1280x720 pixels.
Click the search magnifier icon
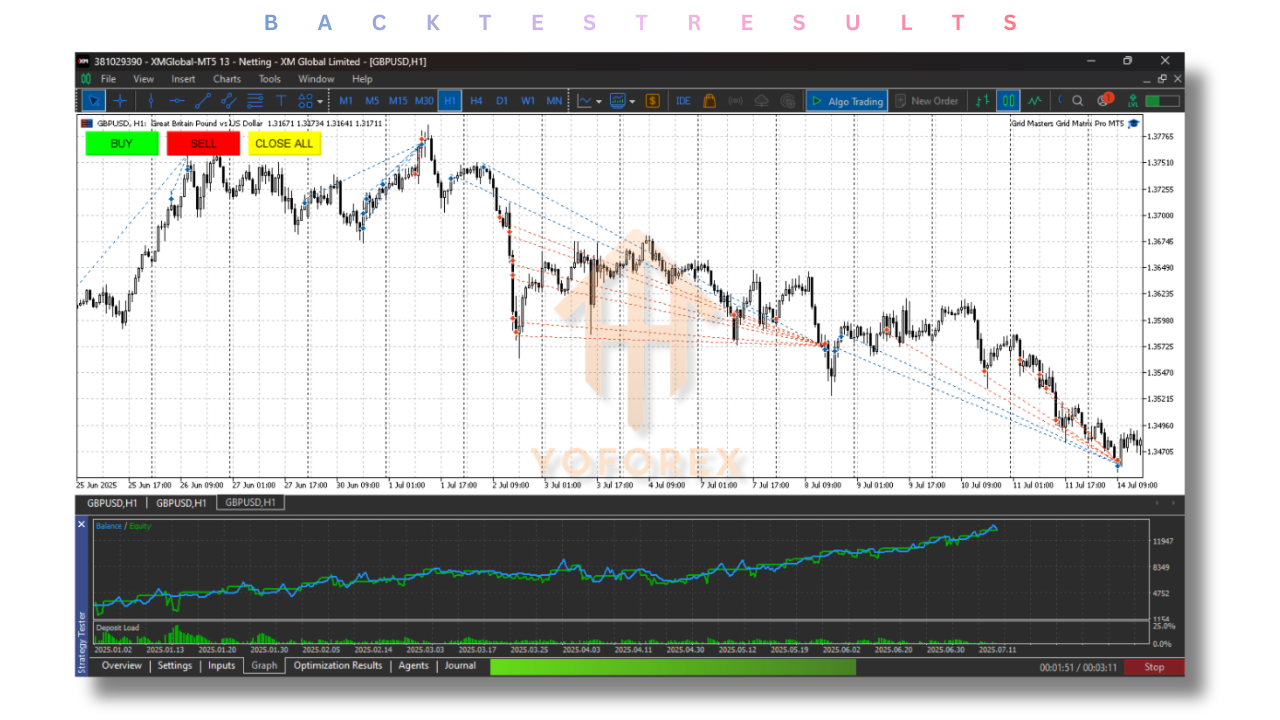[1078, 101]
